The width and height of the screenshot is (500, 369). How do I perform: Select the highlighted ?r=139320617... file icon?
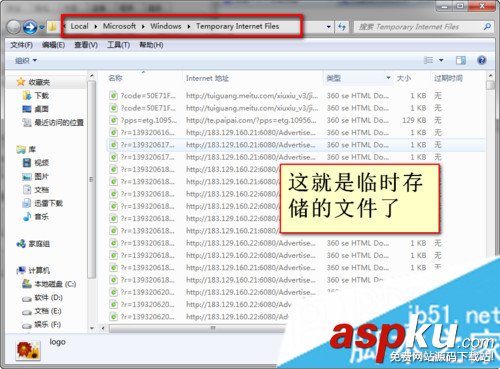pyautogui.click(x=114, y=145)
